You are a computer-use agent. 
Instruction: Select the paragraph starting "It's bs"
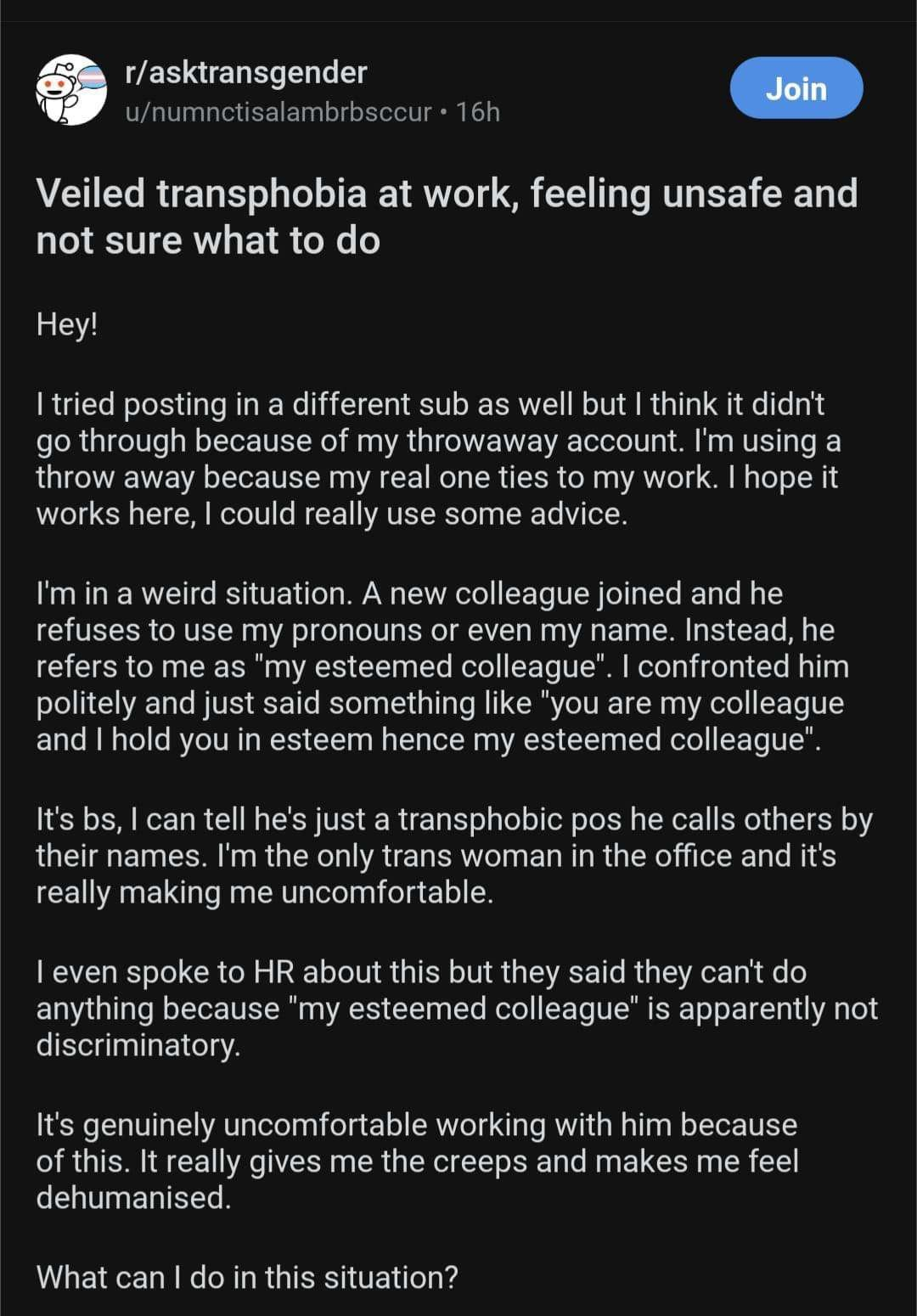click(x=453, y=856)
